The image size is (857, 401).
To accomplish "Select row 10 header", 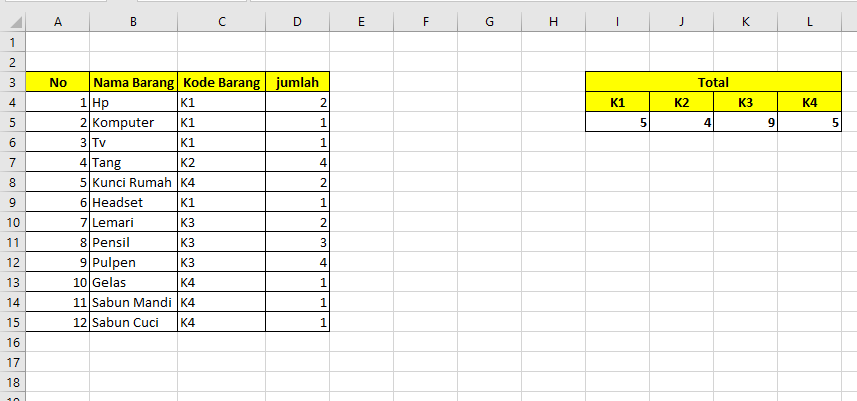I will click(12, 222).
